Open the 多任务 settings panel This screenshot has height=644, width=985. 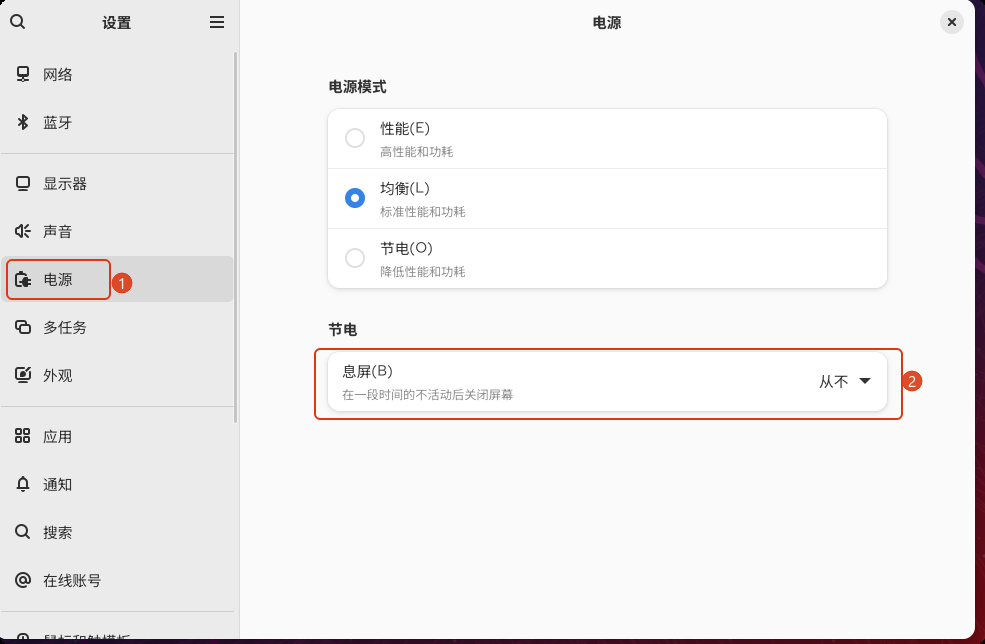coord(117,327)
